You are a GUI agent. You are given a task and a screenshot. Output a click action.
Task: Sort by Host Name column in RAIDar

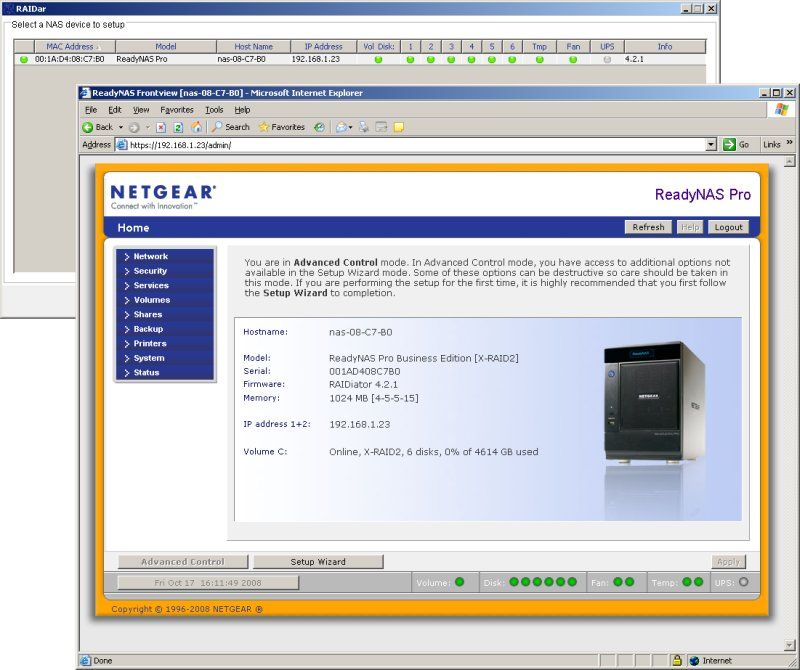pos(254,46)
